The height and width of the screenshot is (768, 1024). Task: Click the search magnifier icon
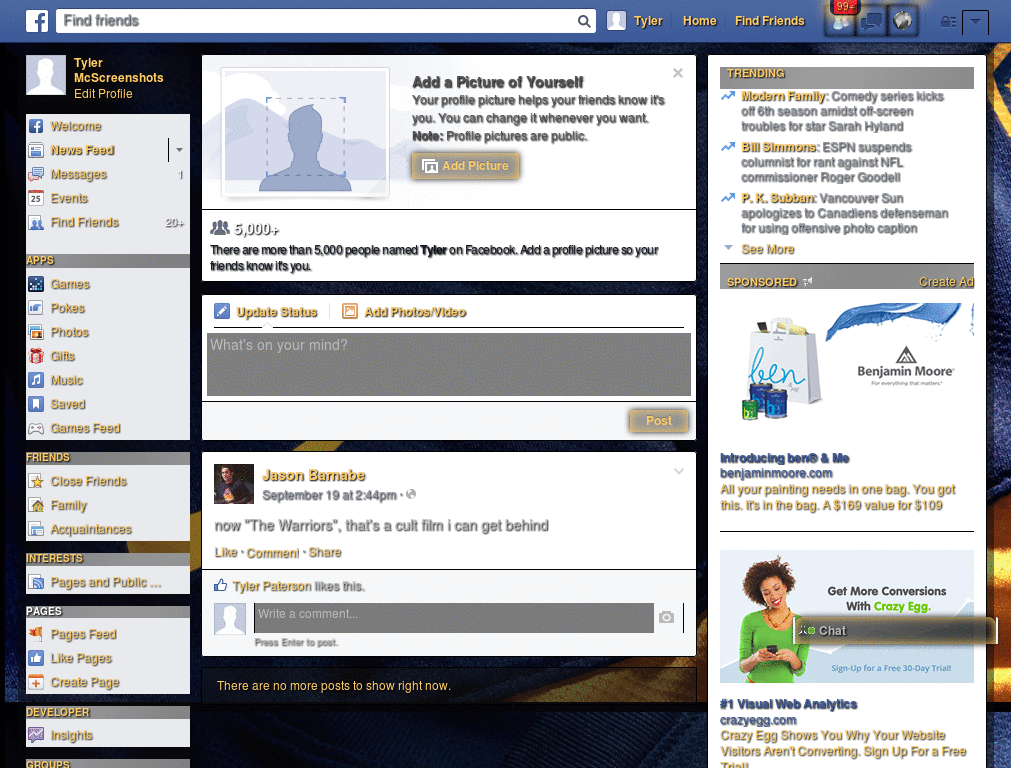pyautogui.click(x=584, y=21)
